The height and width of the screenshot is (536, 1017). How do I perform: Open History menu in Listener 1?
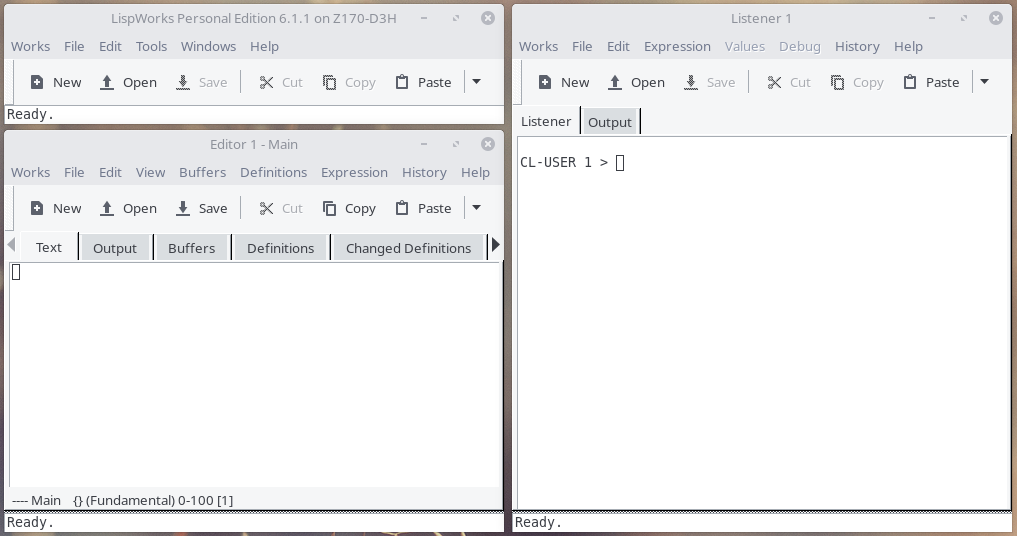tap(857, 47)
